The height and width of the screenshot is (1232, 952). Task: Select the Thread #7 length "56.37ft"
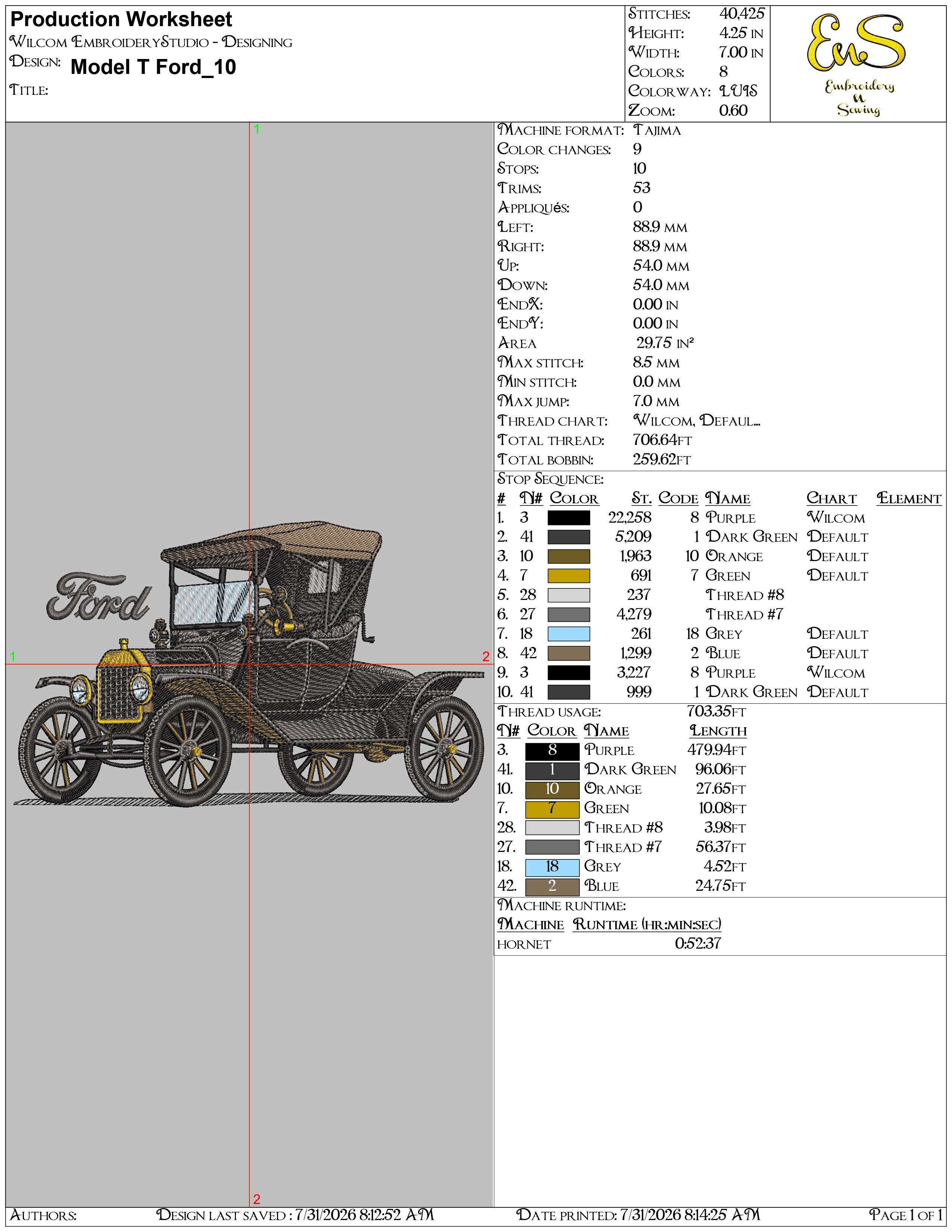point(720,847)
